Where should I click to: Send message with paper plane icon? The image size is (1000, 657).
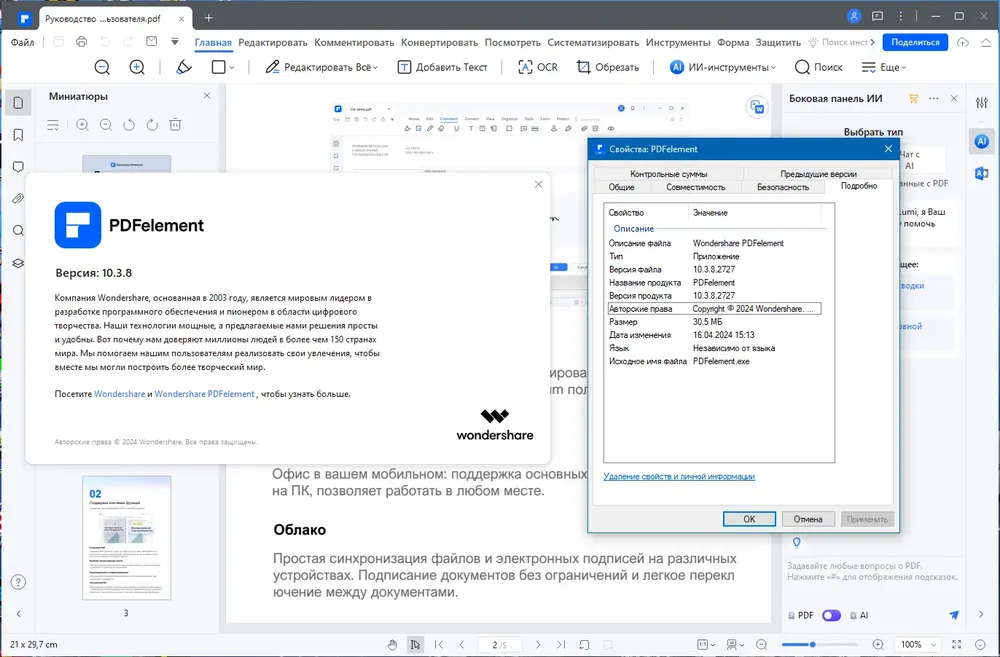pyautogui.click(x=954, y=615)
